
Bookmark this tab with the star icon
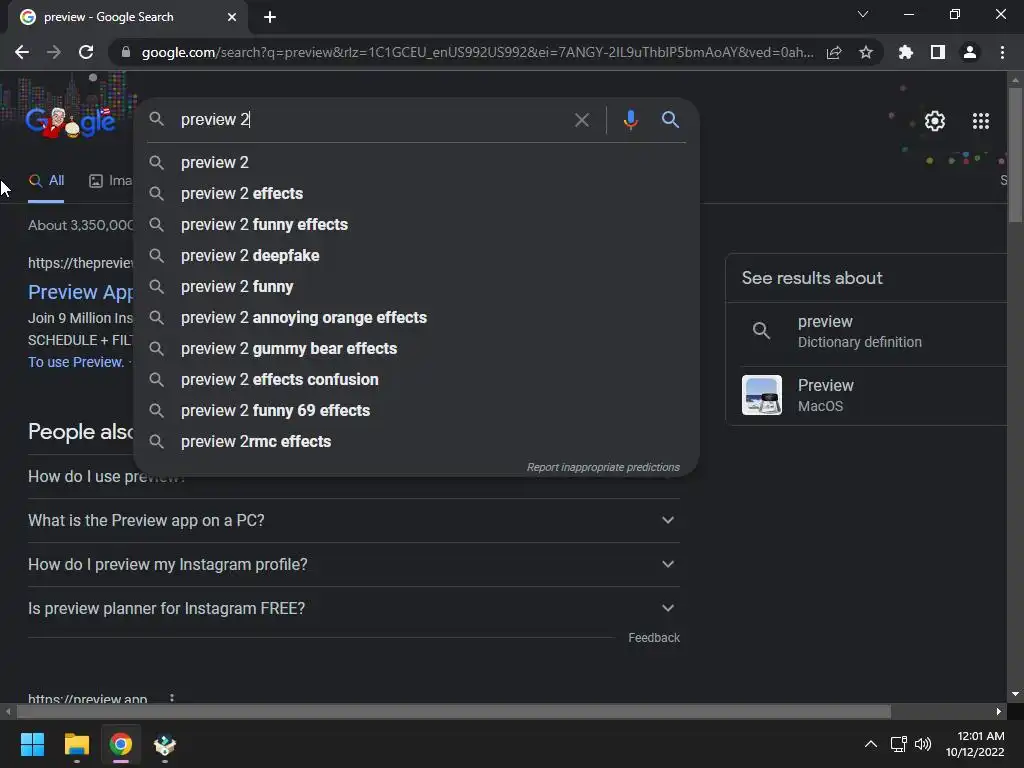coord(866,52)
